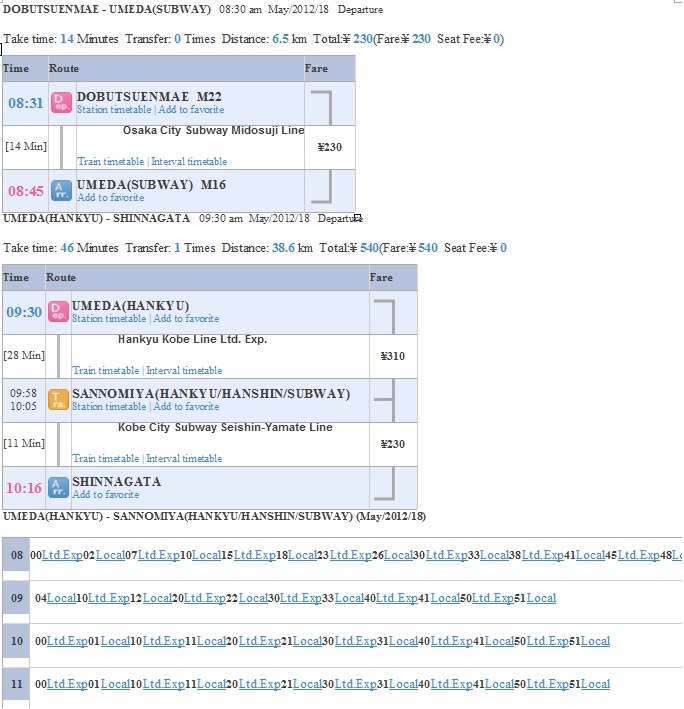Open Station timetable under UMEDA(HANKYU)

coord(109,318)
